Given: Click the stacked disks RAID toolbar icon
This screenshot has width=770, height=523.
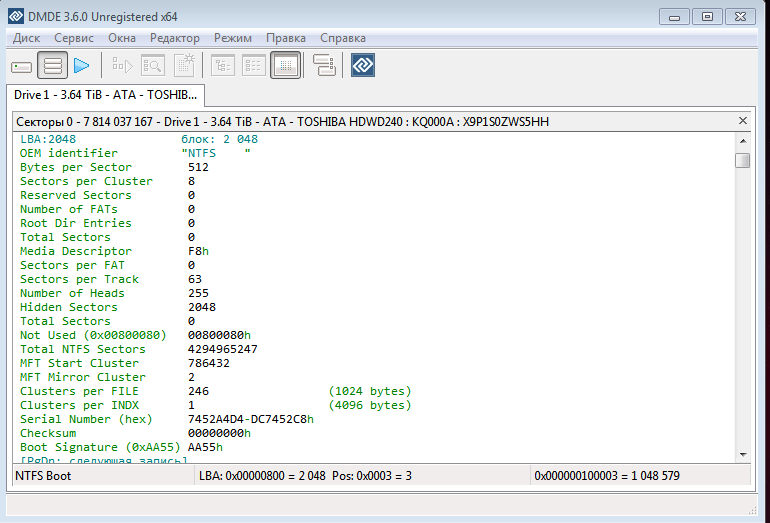Looking at the screenshot, I should coord(324,66).
